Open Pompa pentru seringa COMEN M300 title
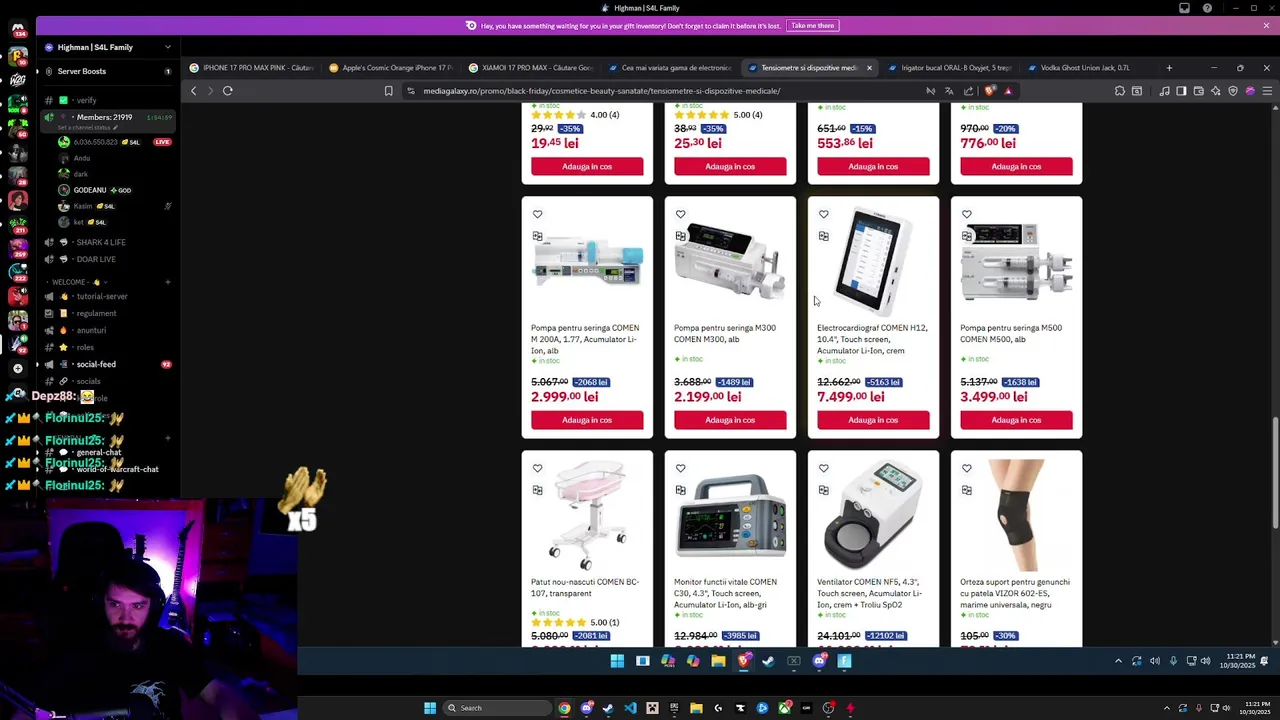This screenshot has height=720, width=1280. (x=725, y=333)
